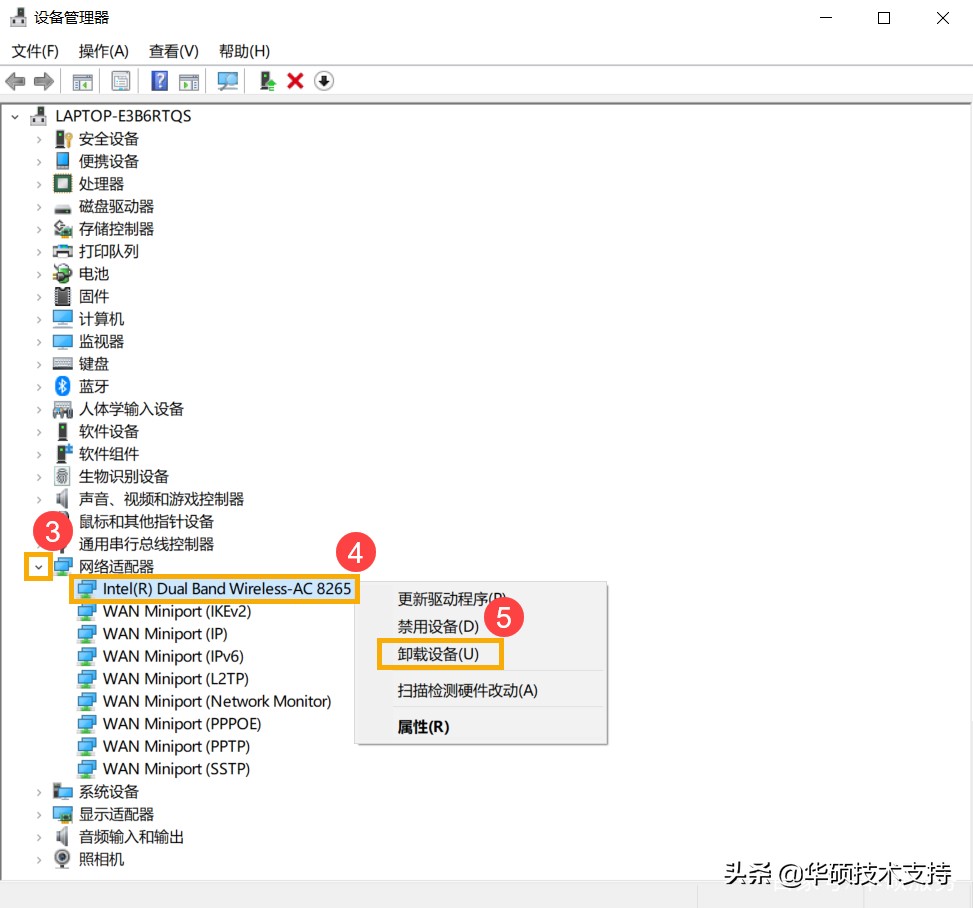Click the Properties toolbar icon
This screenshot has width=973, height=908.
pos(120,80)
